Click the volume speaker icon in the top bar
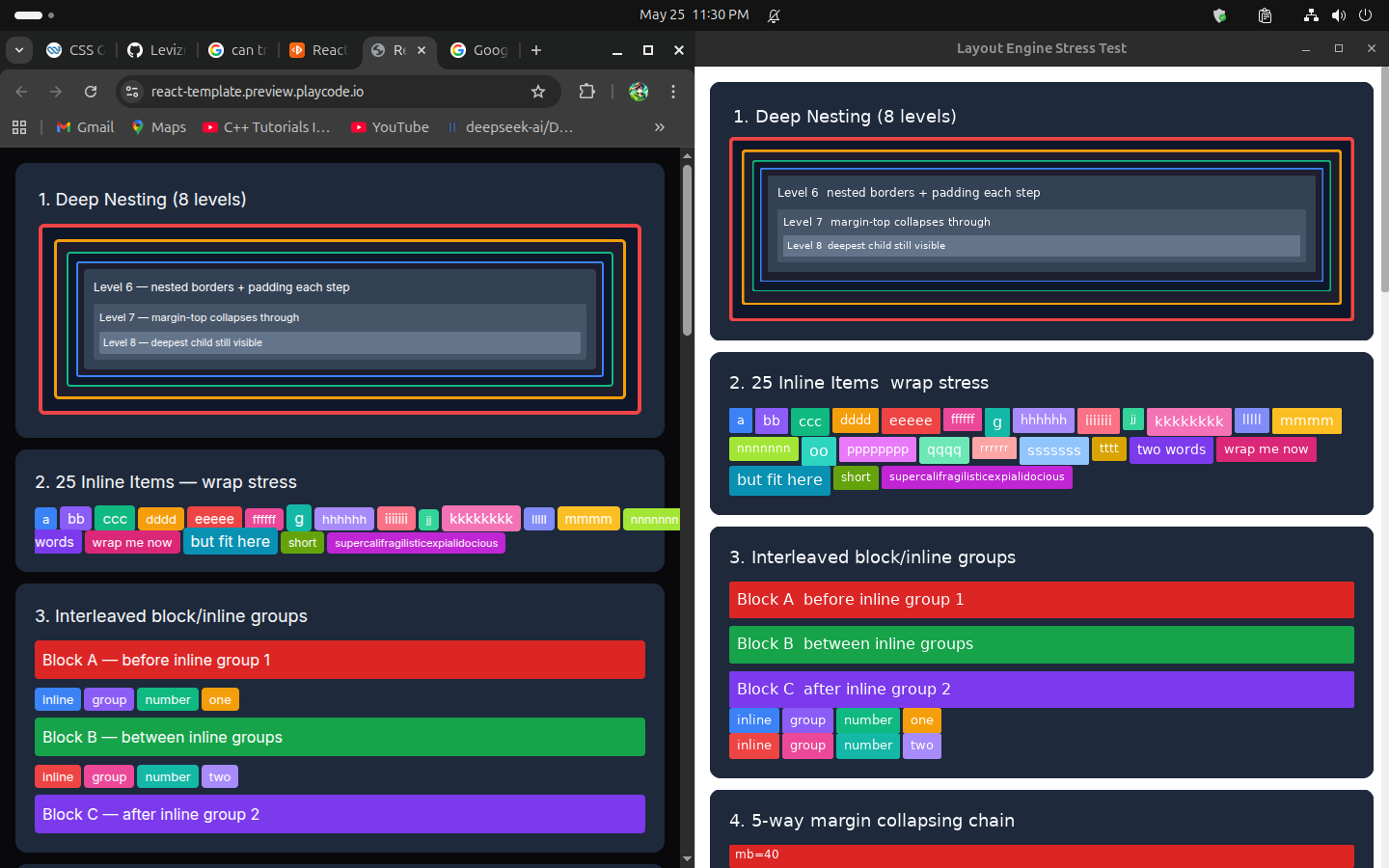The width and height of the screenshot is (1389, 868). click(1339, 15)
